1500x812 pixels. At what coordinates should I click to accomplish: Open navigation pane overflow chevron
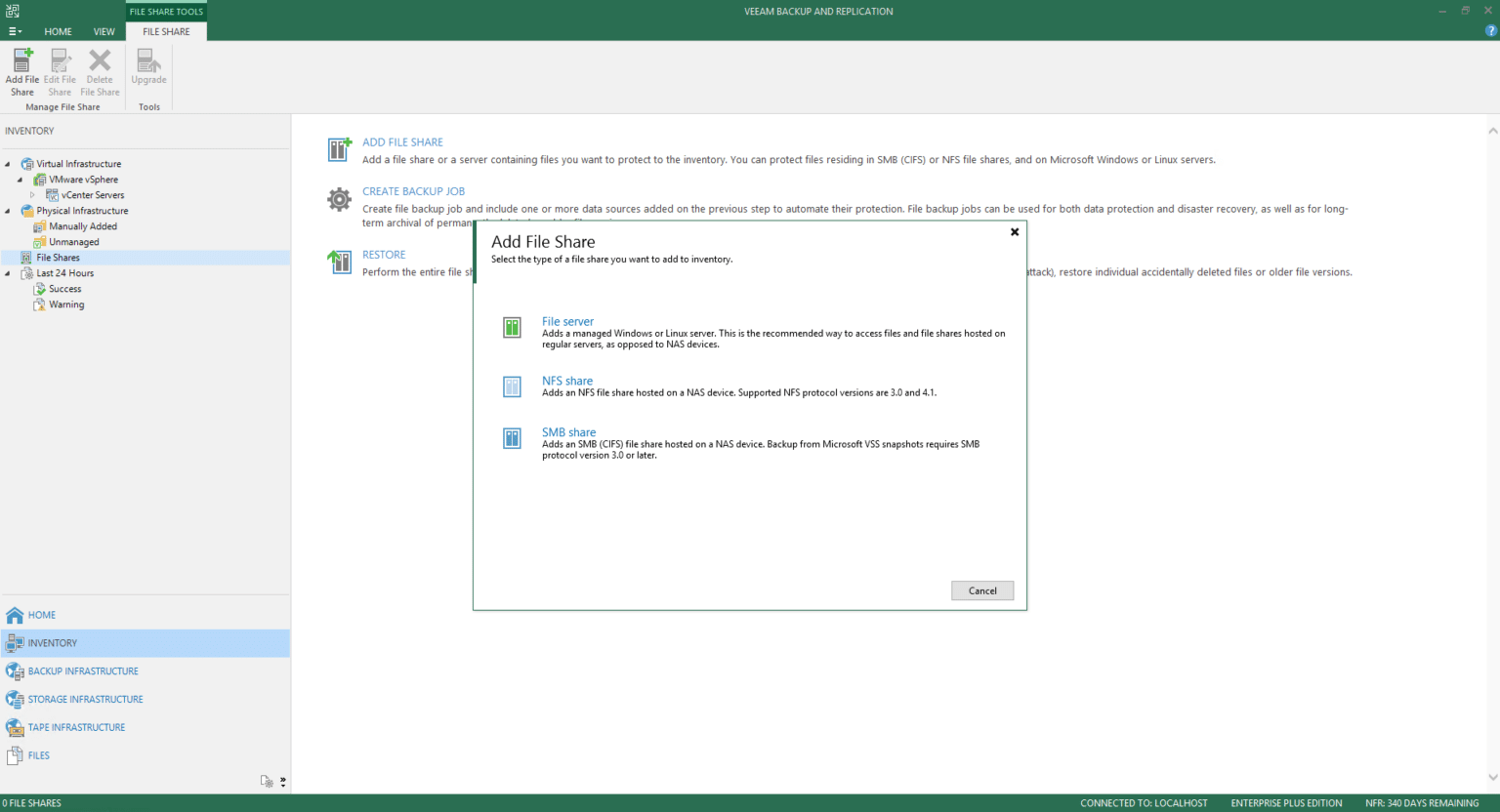pyautogui.click(x=283, y=781)
